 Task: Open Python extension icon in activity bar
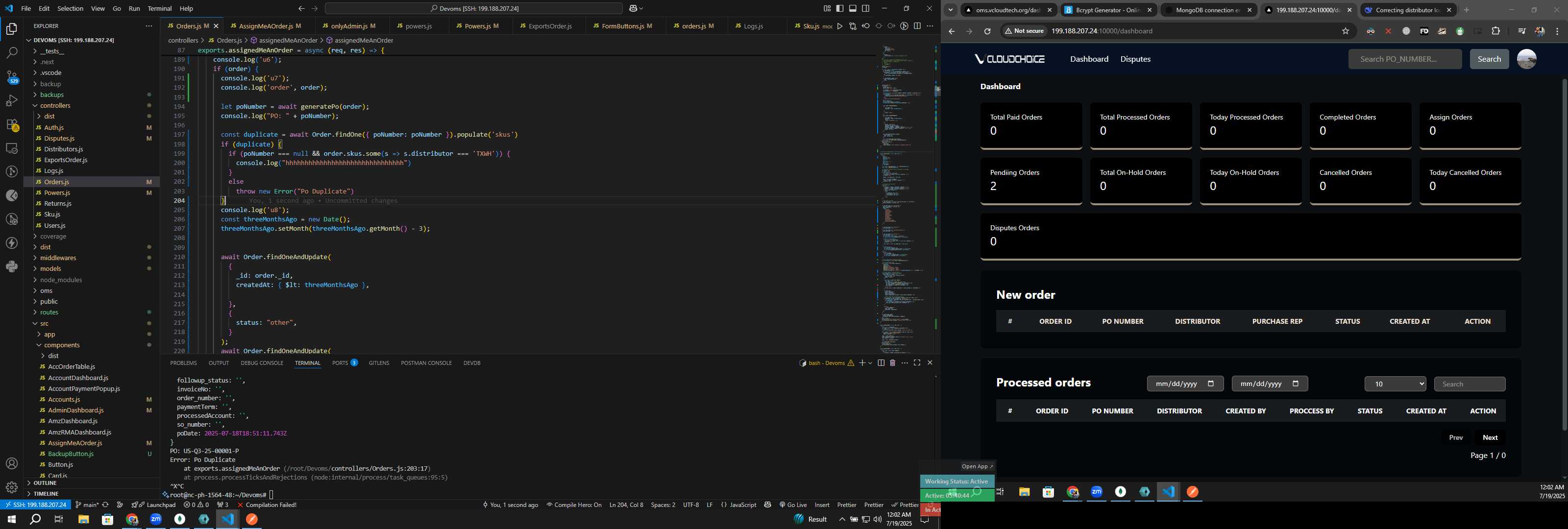pos(12,266)
